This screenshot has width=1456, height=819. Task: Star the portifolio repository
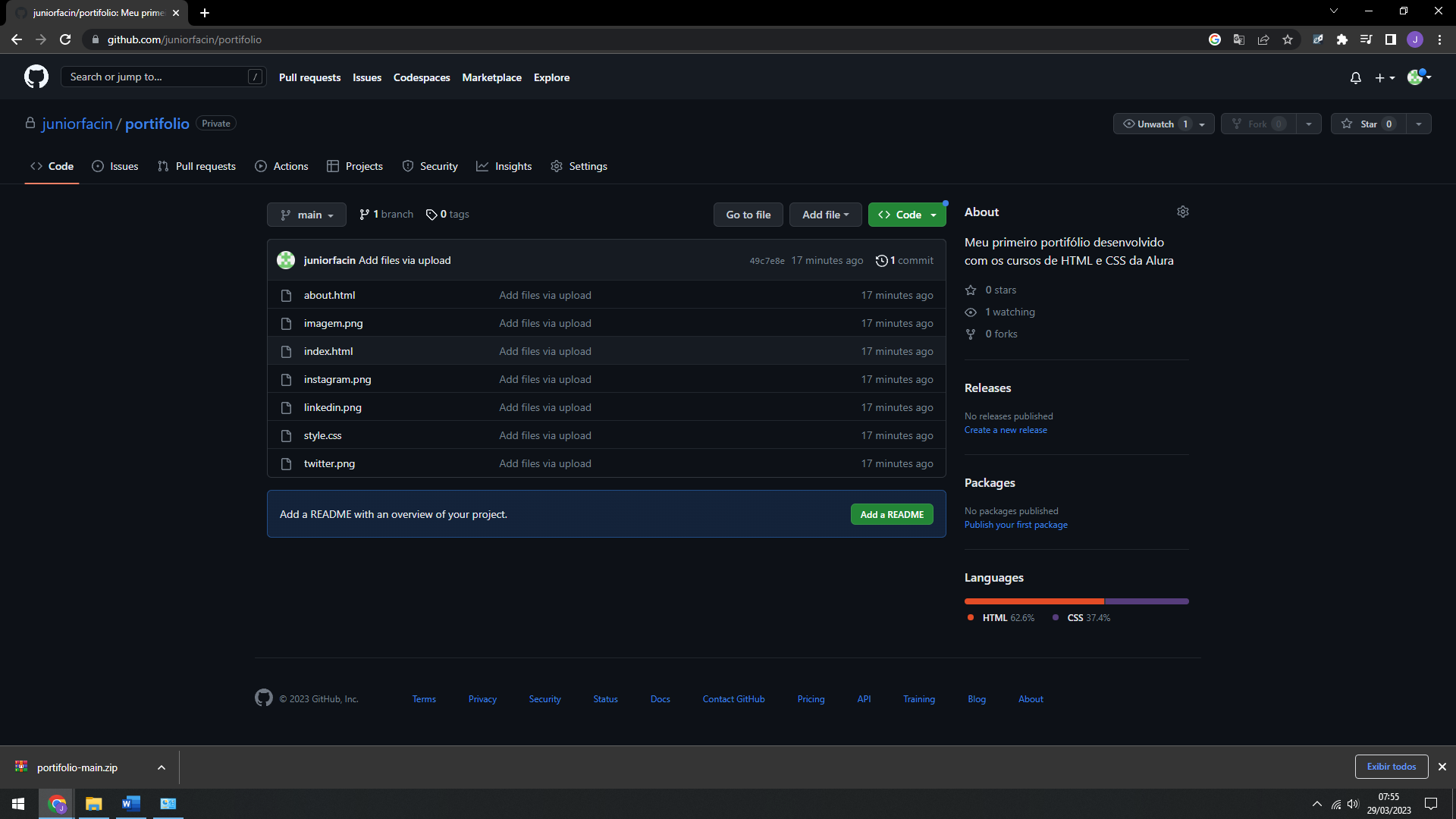click(1369, 124)
